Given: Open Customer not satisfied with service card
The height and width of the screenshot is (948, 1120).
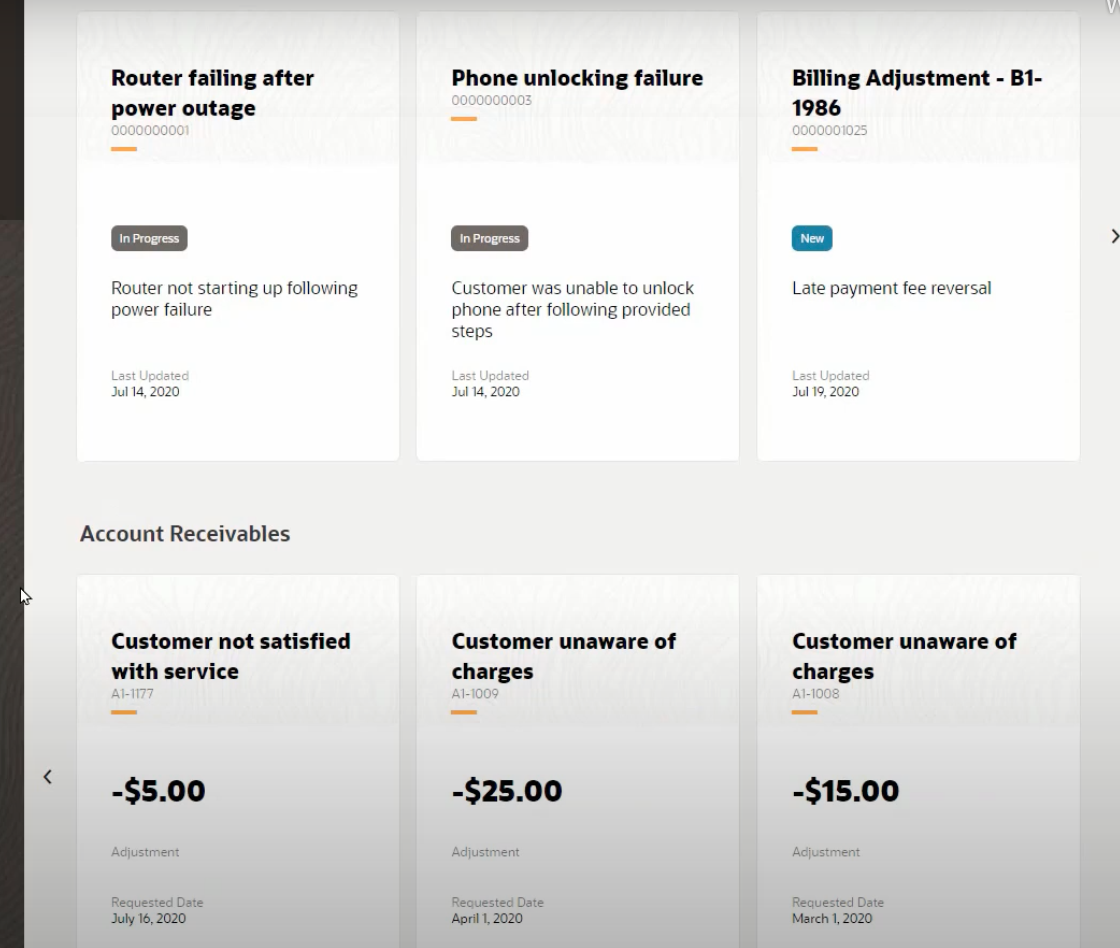Looking at the screenshot, I should click(230, 656).
